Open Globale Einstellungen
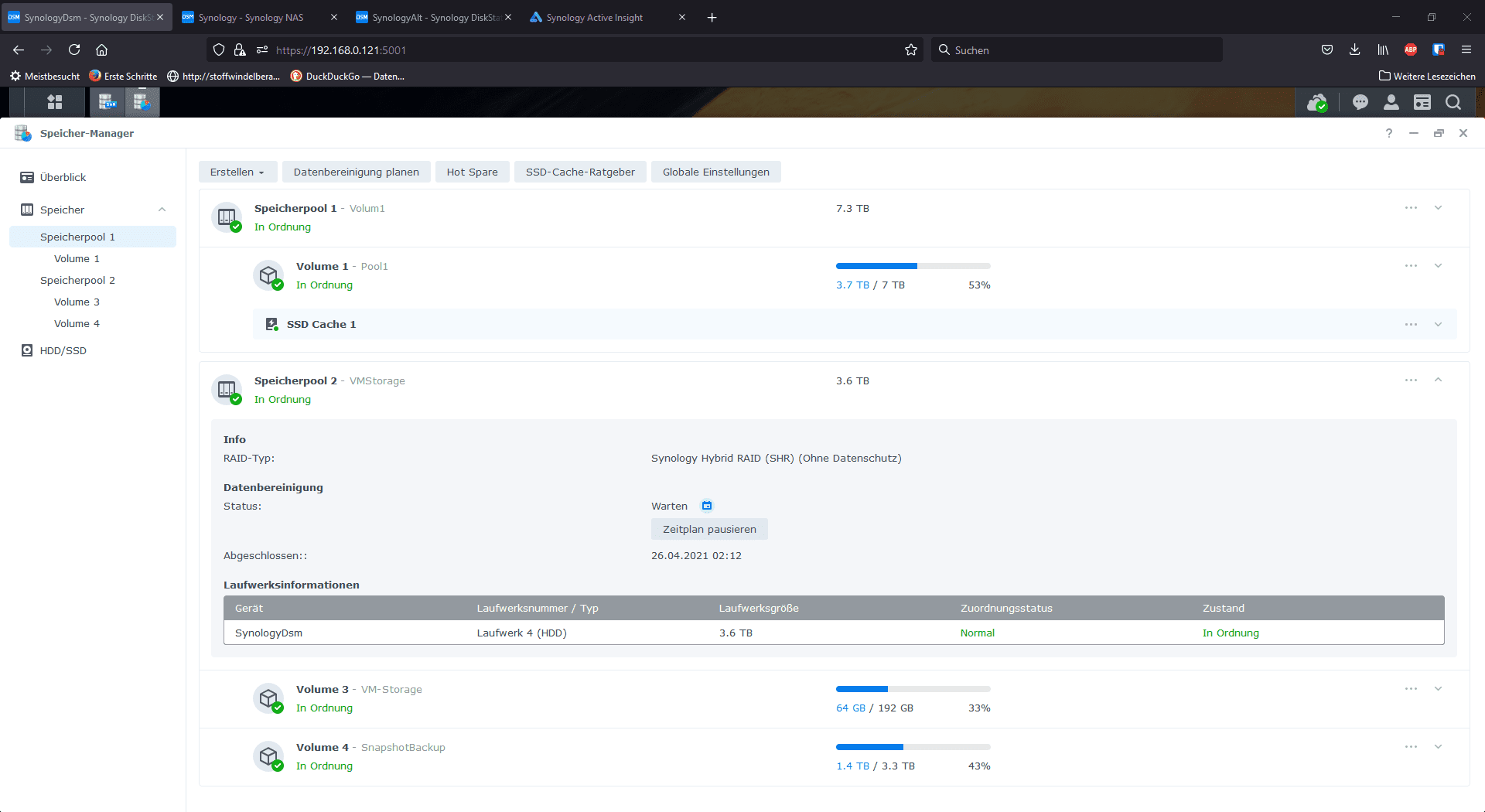Viewport: 1485px width, 812px height. click(x=715, y=172)
